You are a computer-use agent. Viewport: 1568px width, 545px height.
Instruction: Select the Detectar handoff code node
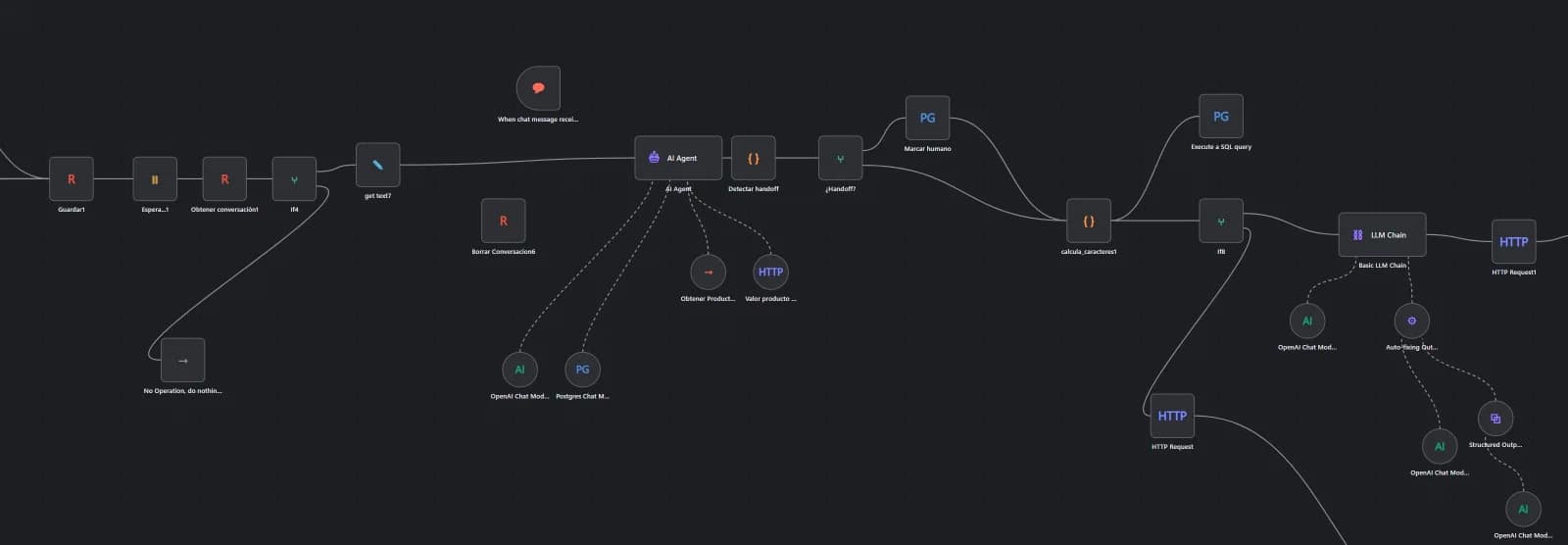754,158
